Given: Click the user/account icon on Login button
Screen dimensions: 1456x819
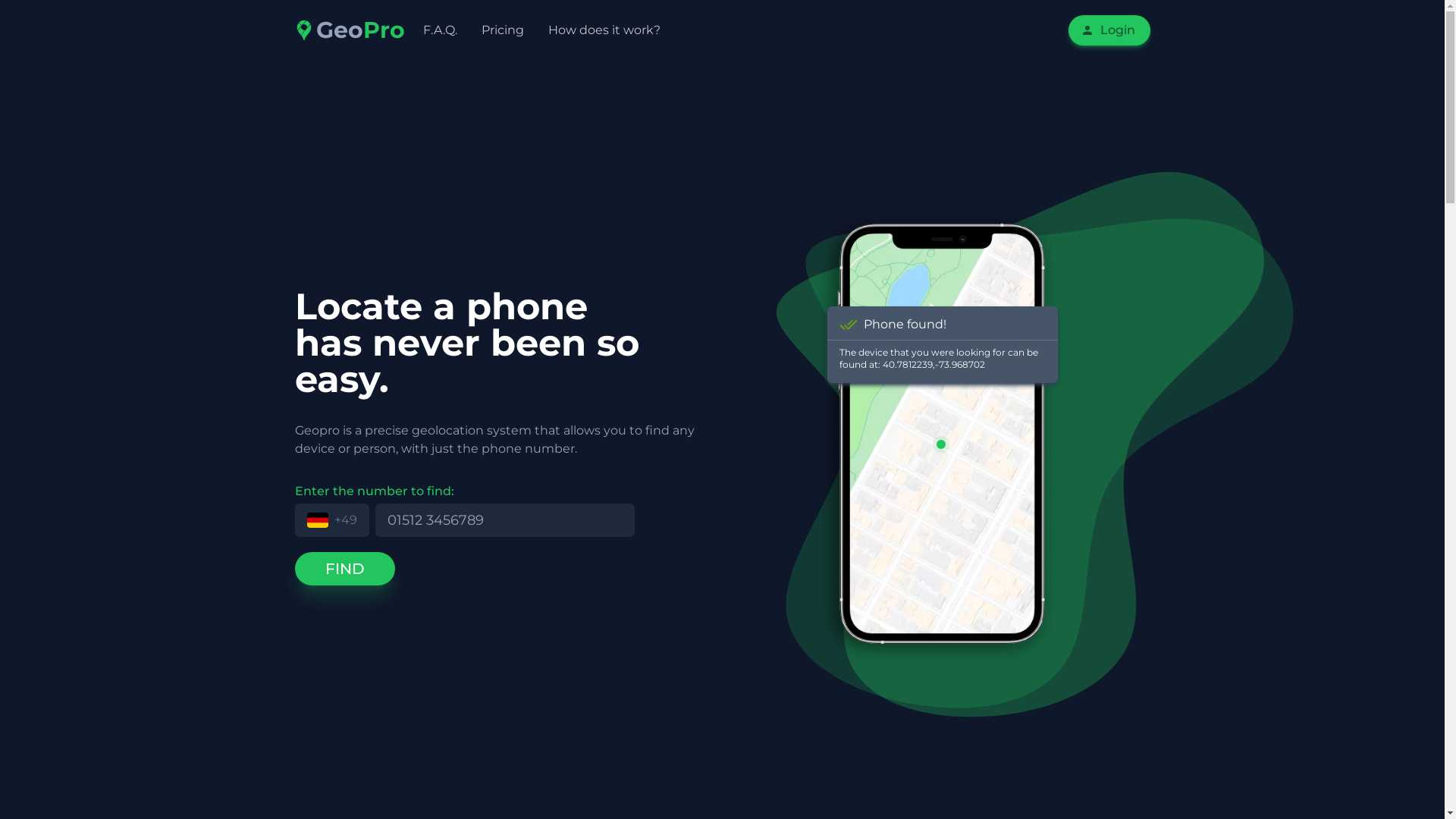Looking at the screenshot, I should [x=1087, y=30].
